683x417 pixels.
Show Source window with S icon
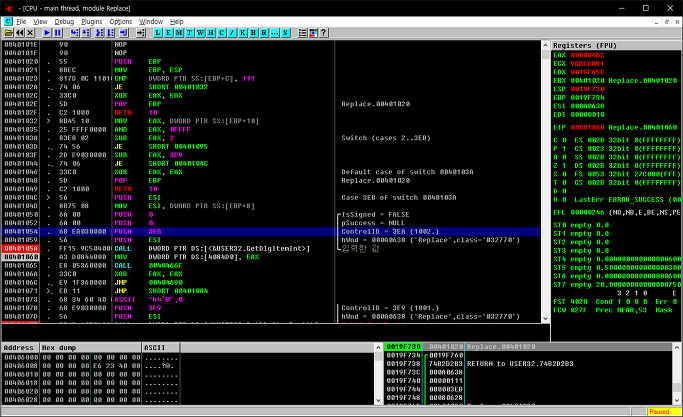pos(285,33)
